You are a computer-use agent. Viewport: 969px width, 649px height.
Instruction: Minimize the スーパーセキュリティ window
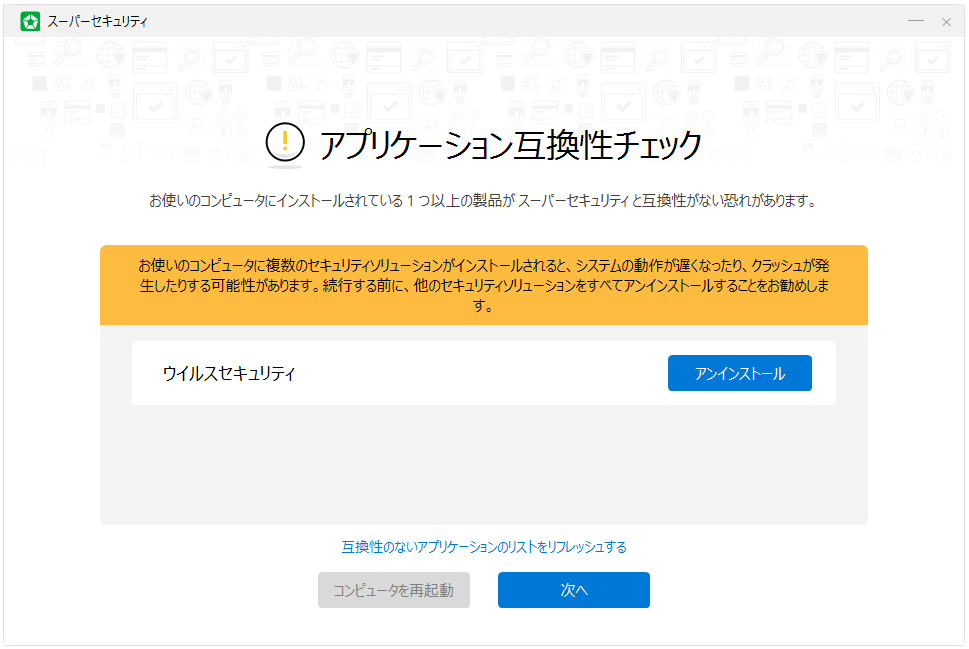pos(916,22)
